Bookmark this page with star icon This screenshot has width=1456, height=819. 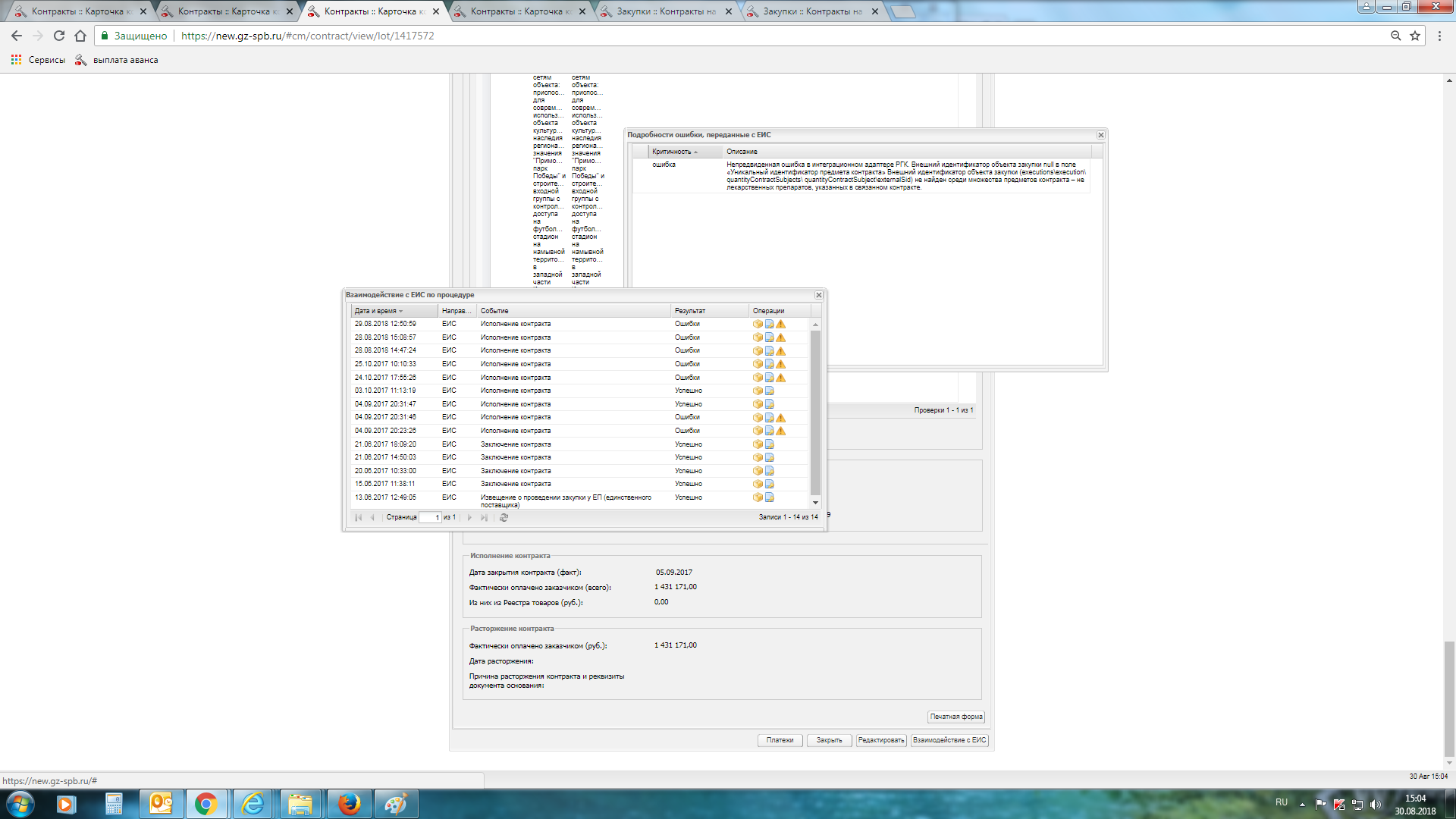pyautogui.click(x=1415, y=36)
